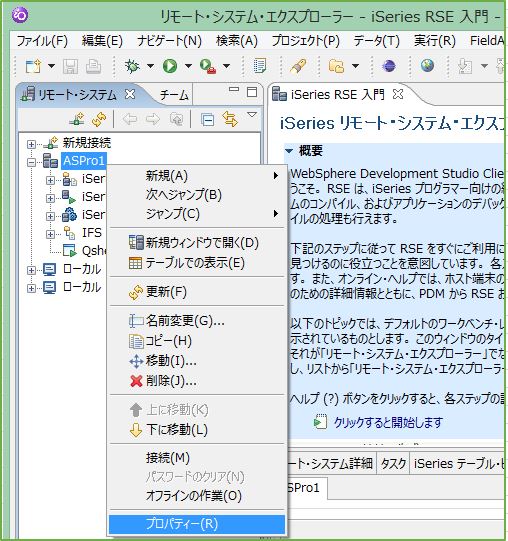Click the Print toolbar icon
The width and height of the screenshot is (508, 541).
point(93,66)
